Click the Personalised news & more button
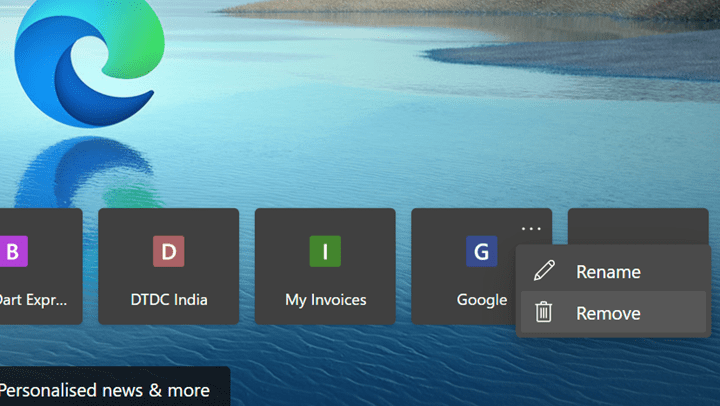 pyautogui.click(x=114, y=386)
